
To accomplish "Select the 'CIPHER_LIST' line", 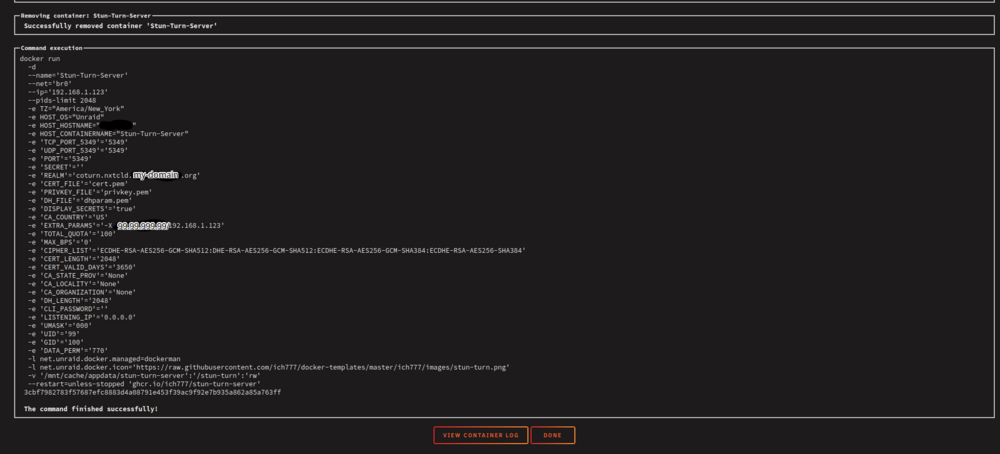I will [x=277, y=250].
